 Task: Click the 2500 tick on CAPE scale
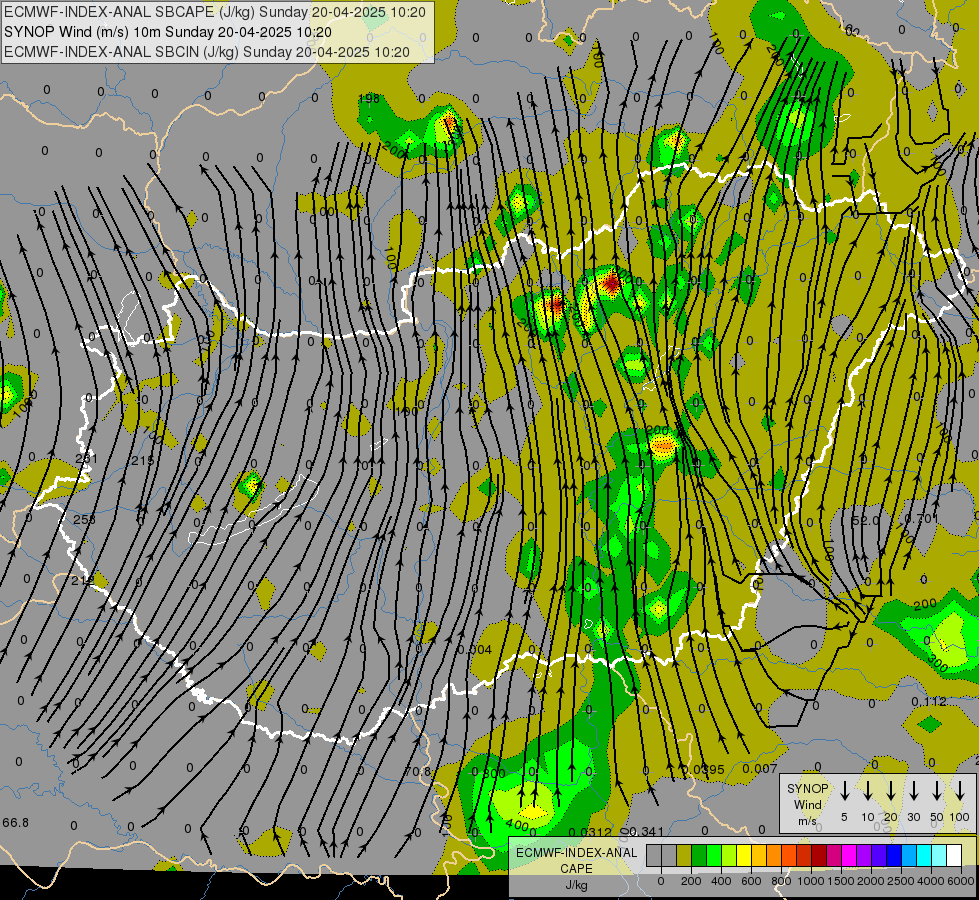point(901,881)
